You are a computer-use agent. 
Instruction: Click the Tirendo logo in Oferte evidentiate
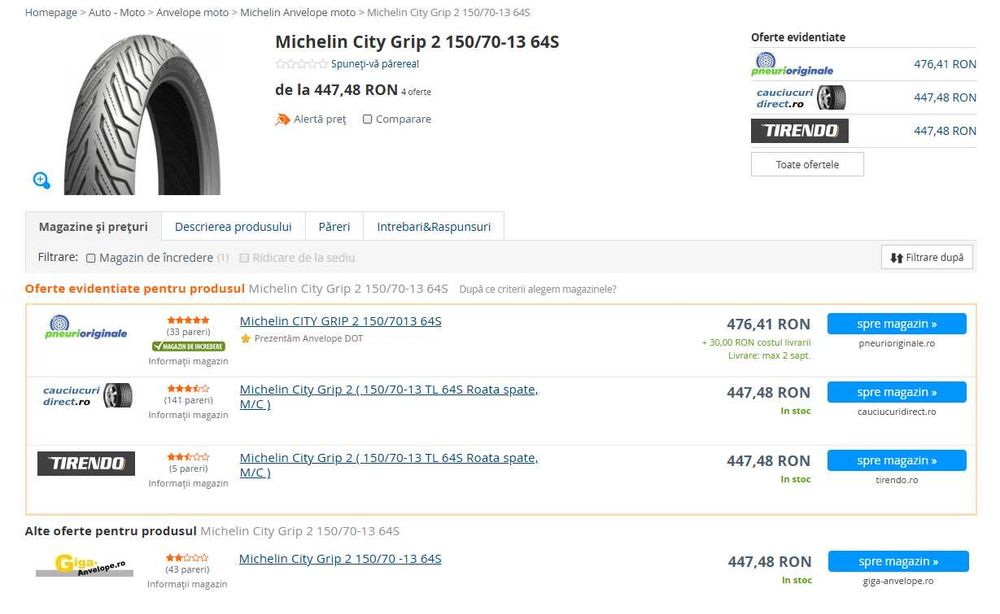coord(799,131)
